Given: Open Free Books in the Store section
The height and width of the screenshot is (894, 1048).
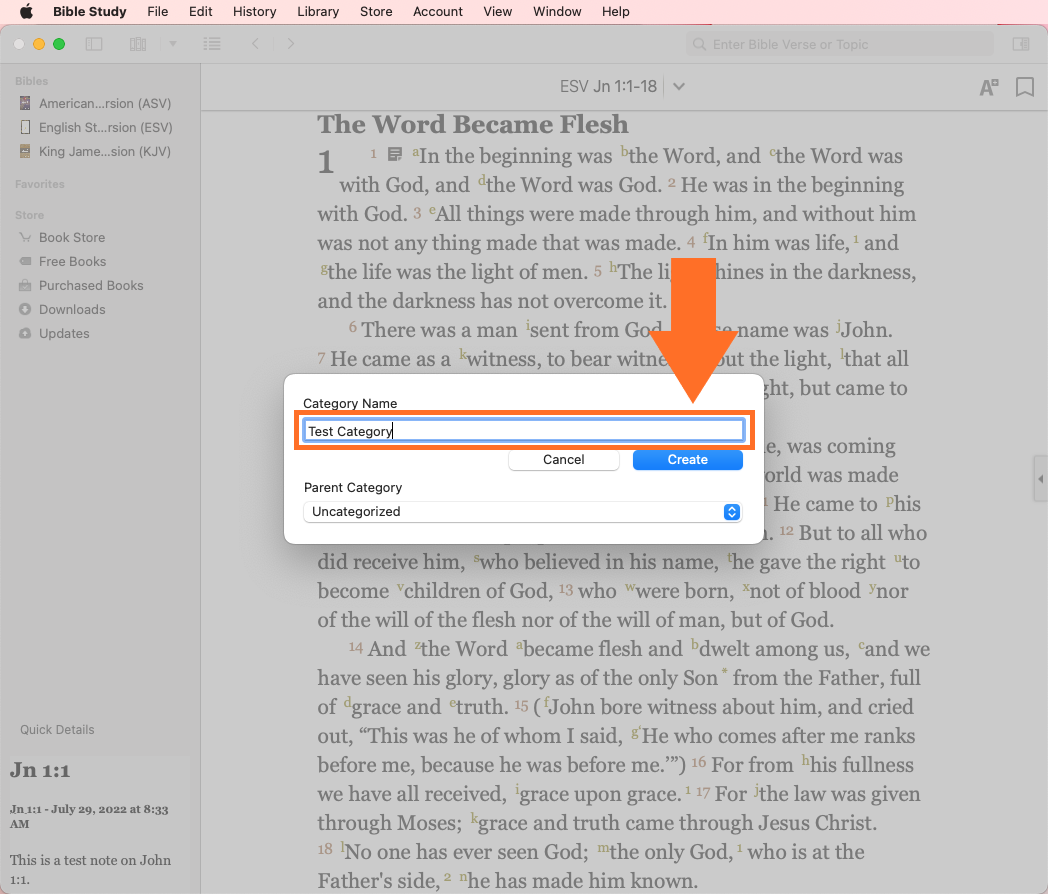Looking at the screenshot, I should tap(72, 262).
